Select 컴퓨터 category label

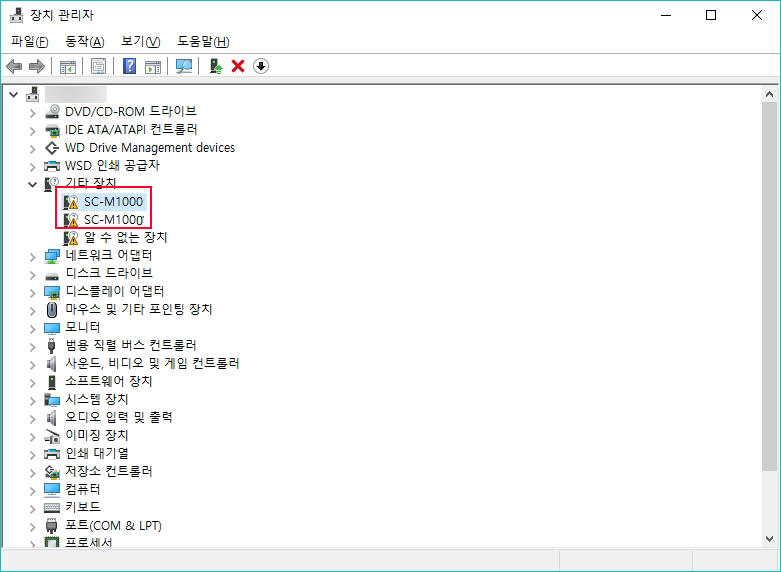(x=83, y=489)
